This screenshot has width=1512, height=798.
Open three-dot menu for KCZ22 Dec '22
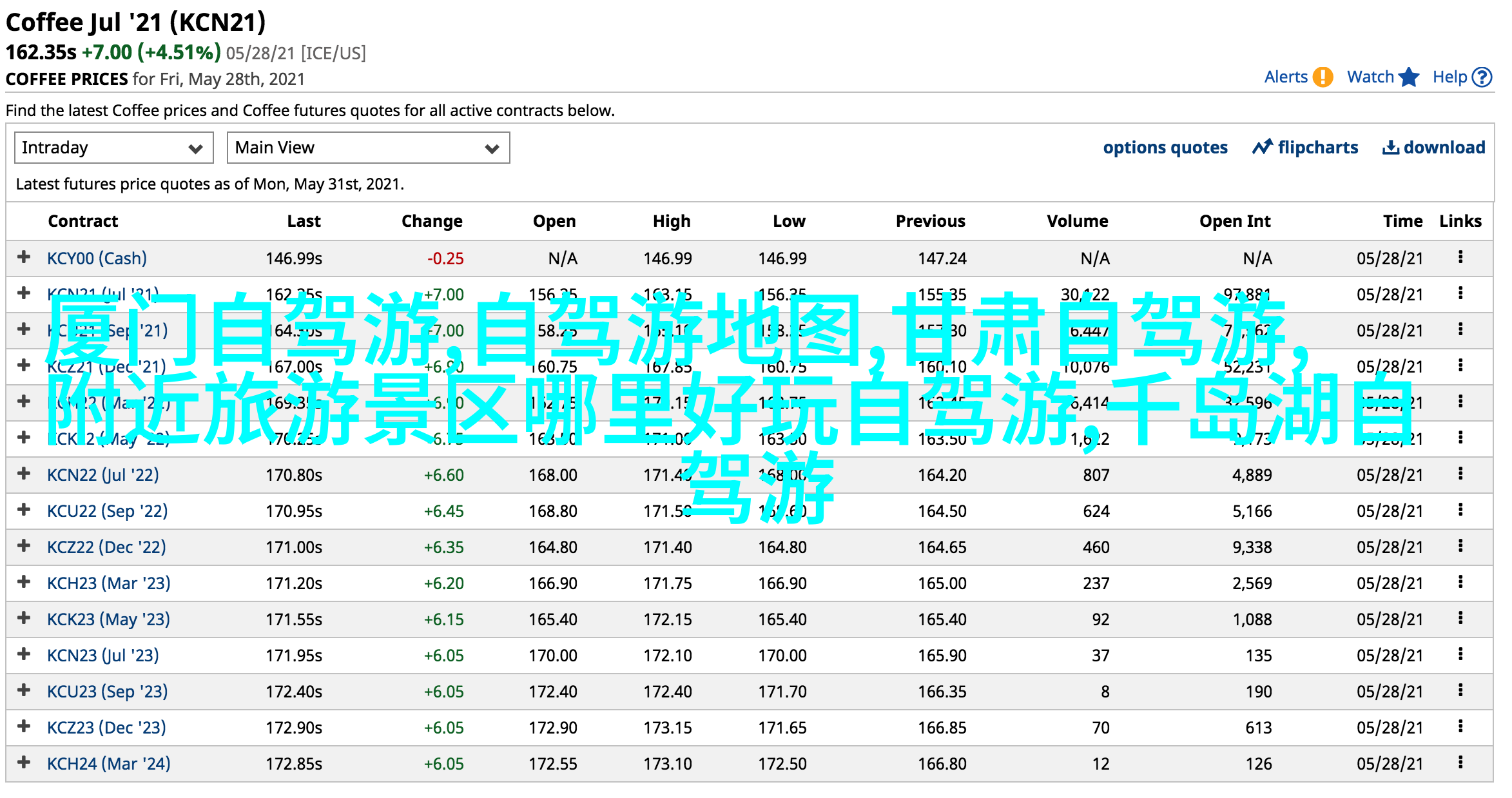tap(1460, 547)
